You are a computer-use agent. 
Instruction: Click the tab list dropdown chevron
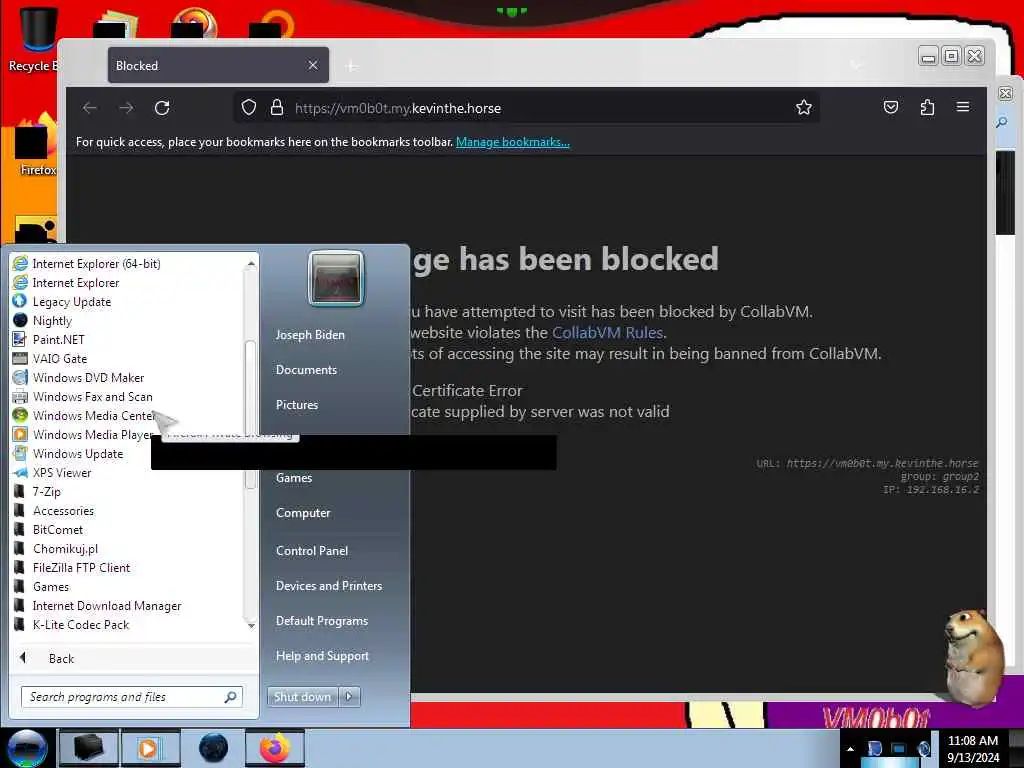(856, 65)
